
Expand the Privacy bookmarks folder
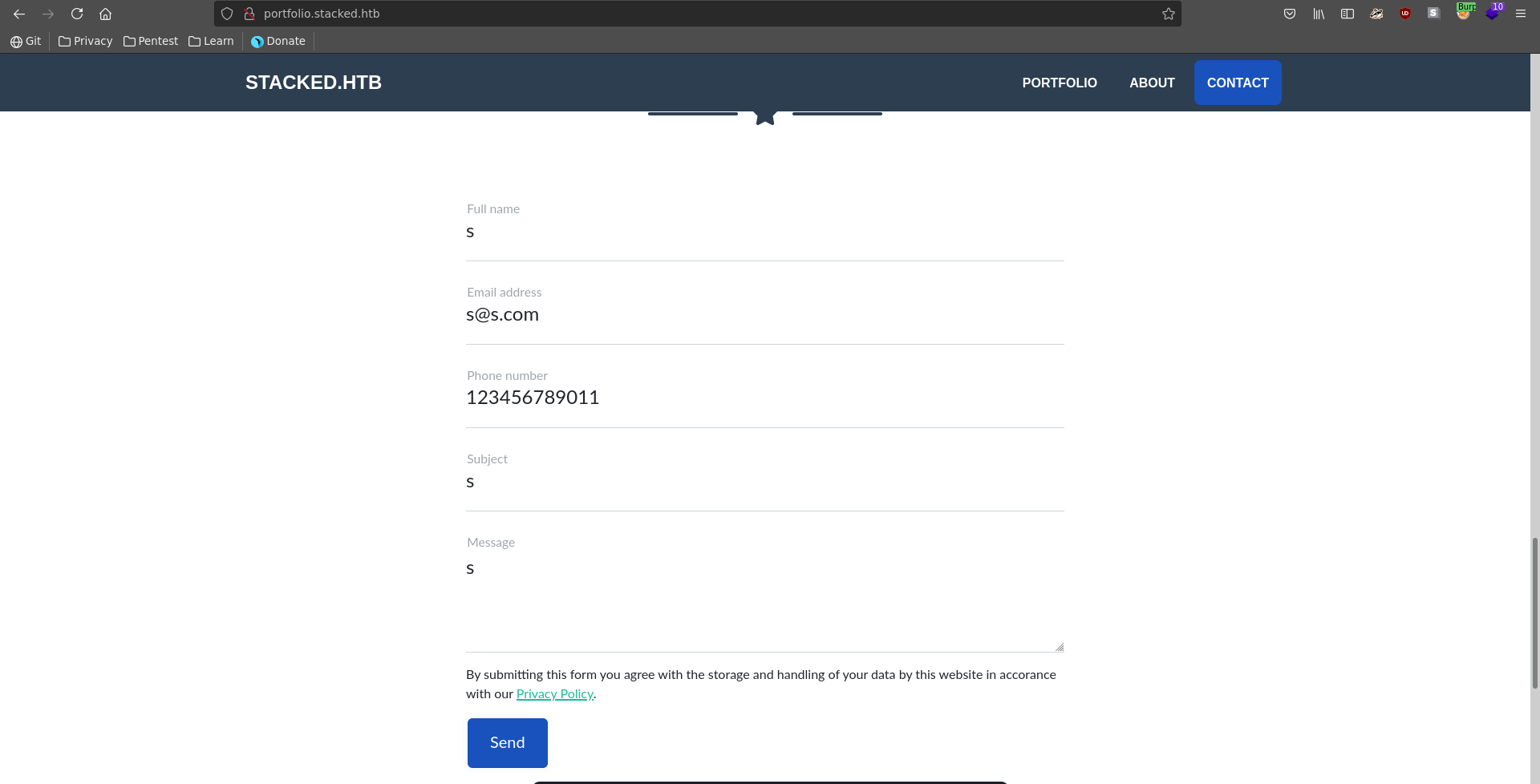[85, 41]
